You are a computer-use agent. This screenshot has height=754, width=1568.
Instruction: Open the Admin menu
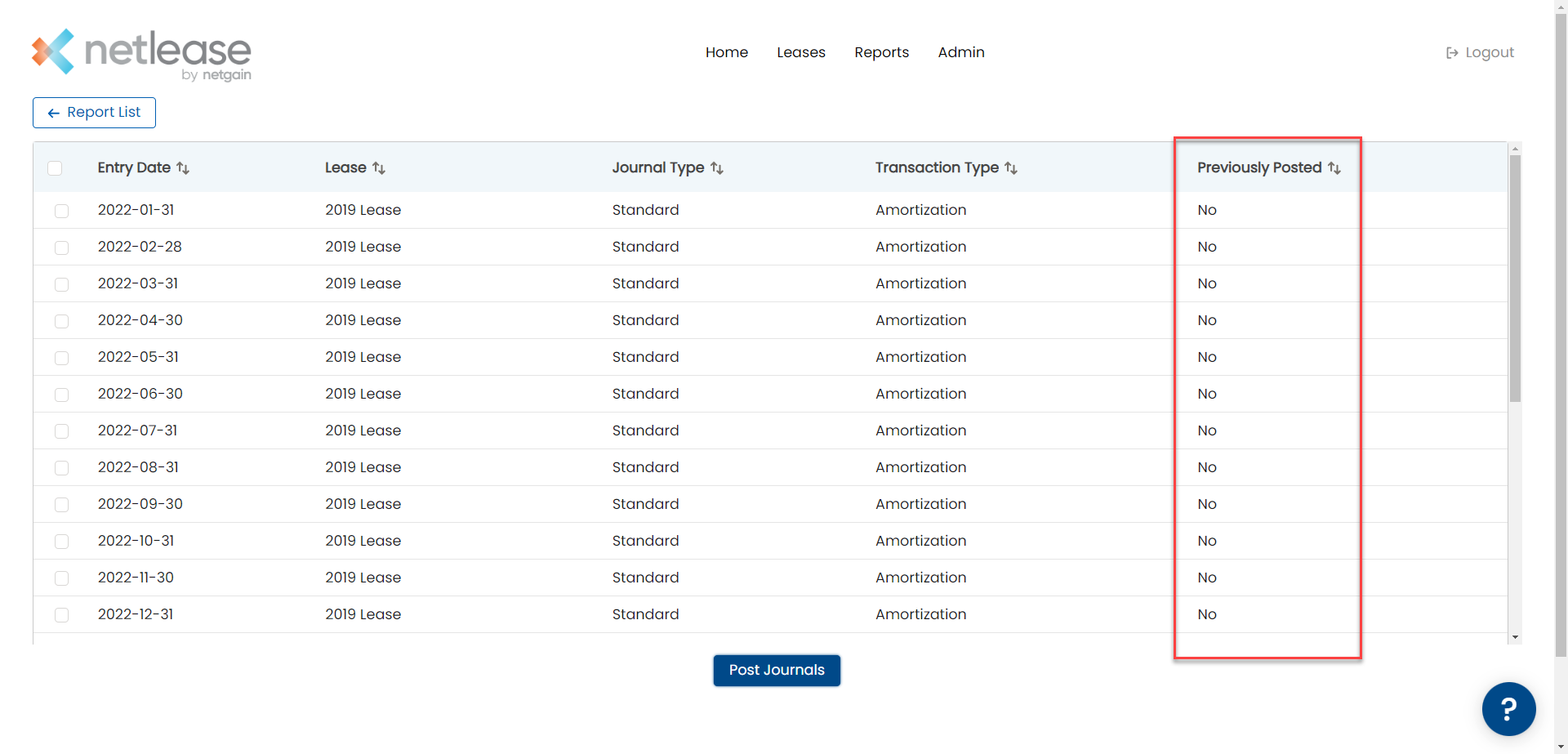961,52
